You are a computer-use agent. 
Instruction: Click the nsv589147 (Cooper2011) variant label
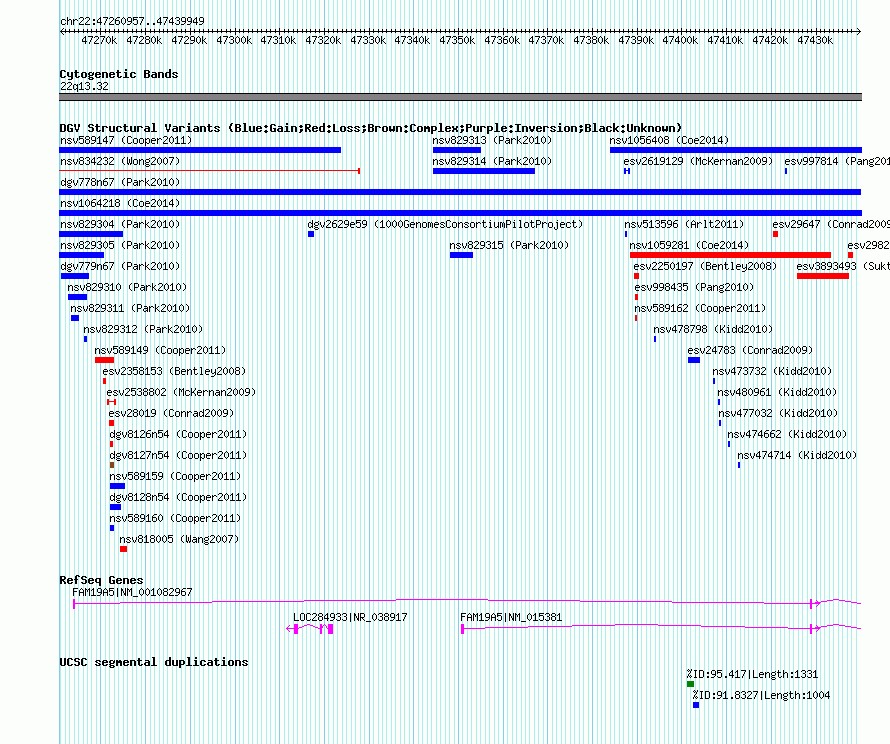126,140
